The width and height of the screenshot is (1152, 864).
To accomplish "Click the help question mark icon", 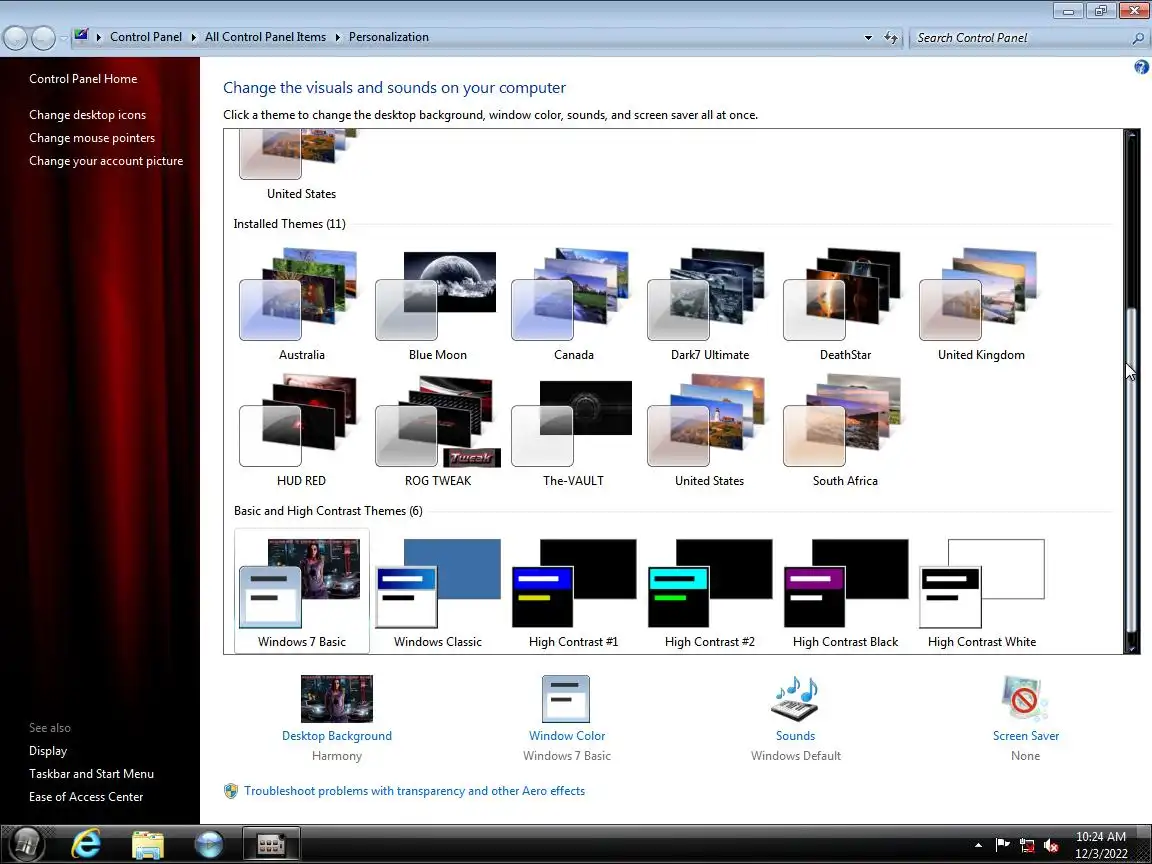I will 1141,67.
